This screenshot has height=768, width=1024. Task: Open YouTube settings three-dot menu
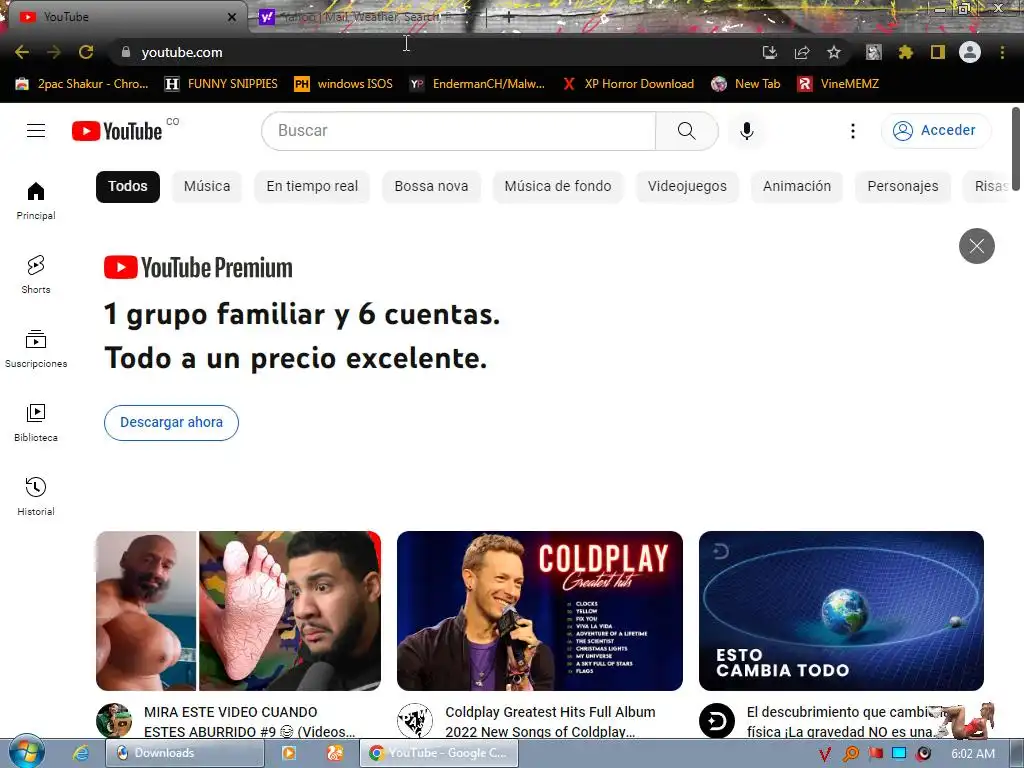point(852,131)
